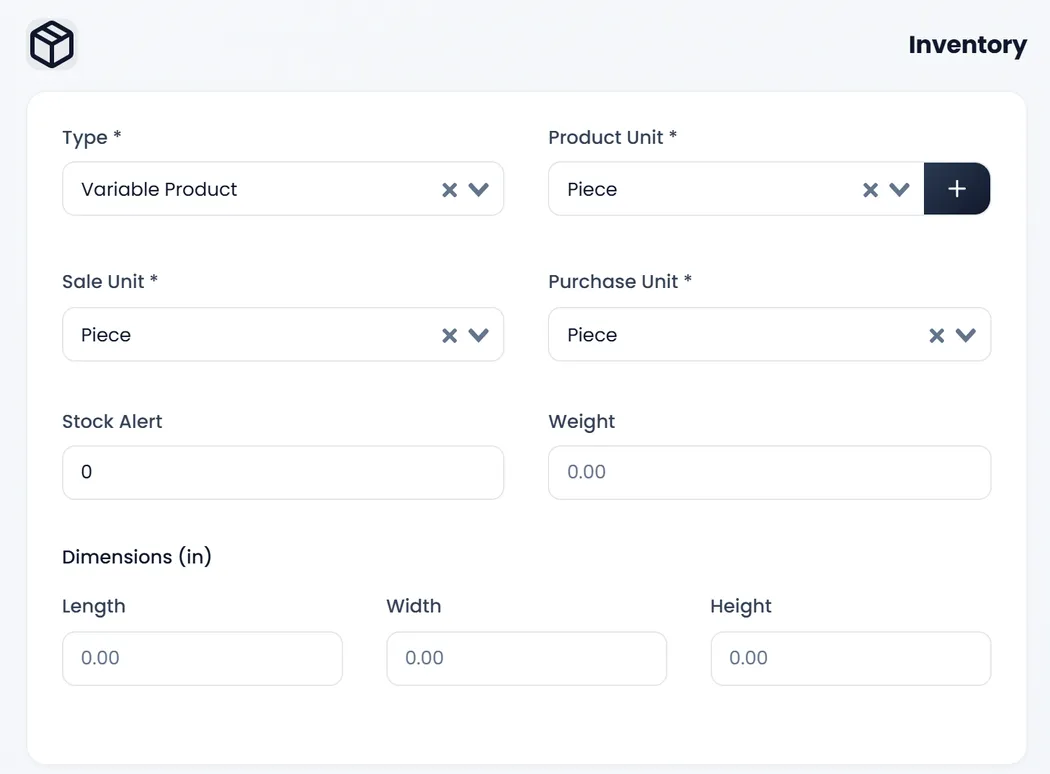Click the Stock Alert label
The width and height of the screenshot is (1050, 774).
coord(112,421)
